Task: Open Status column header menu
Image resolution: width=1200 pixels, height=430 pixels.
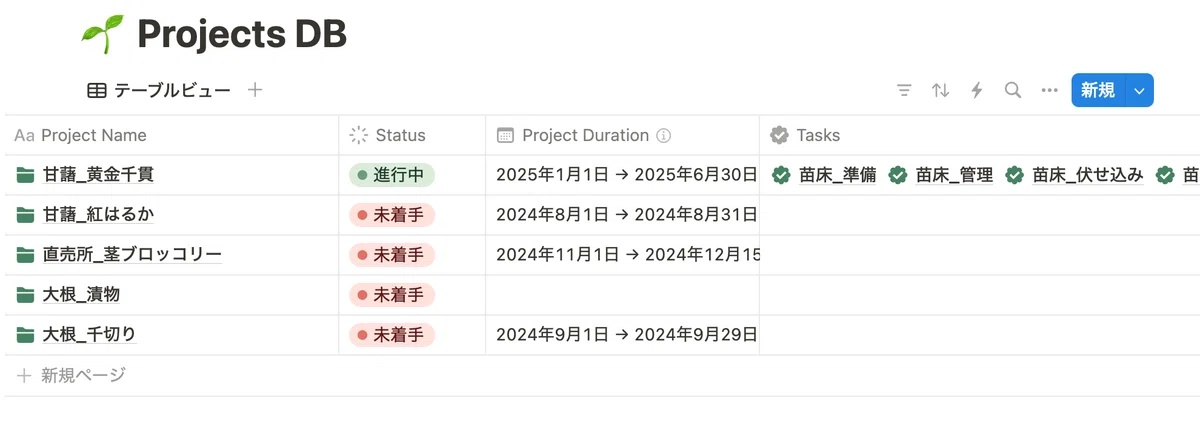Action: tap(412, 135)
